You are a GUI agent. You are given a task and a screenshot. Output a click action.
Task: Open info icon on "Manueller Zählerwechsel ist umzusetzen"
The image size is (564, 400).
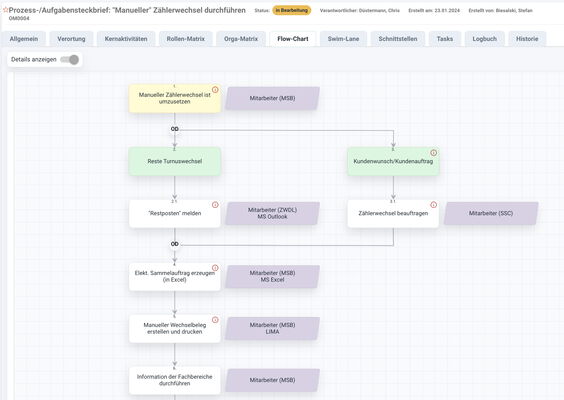click(x=215, y=90)
